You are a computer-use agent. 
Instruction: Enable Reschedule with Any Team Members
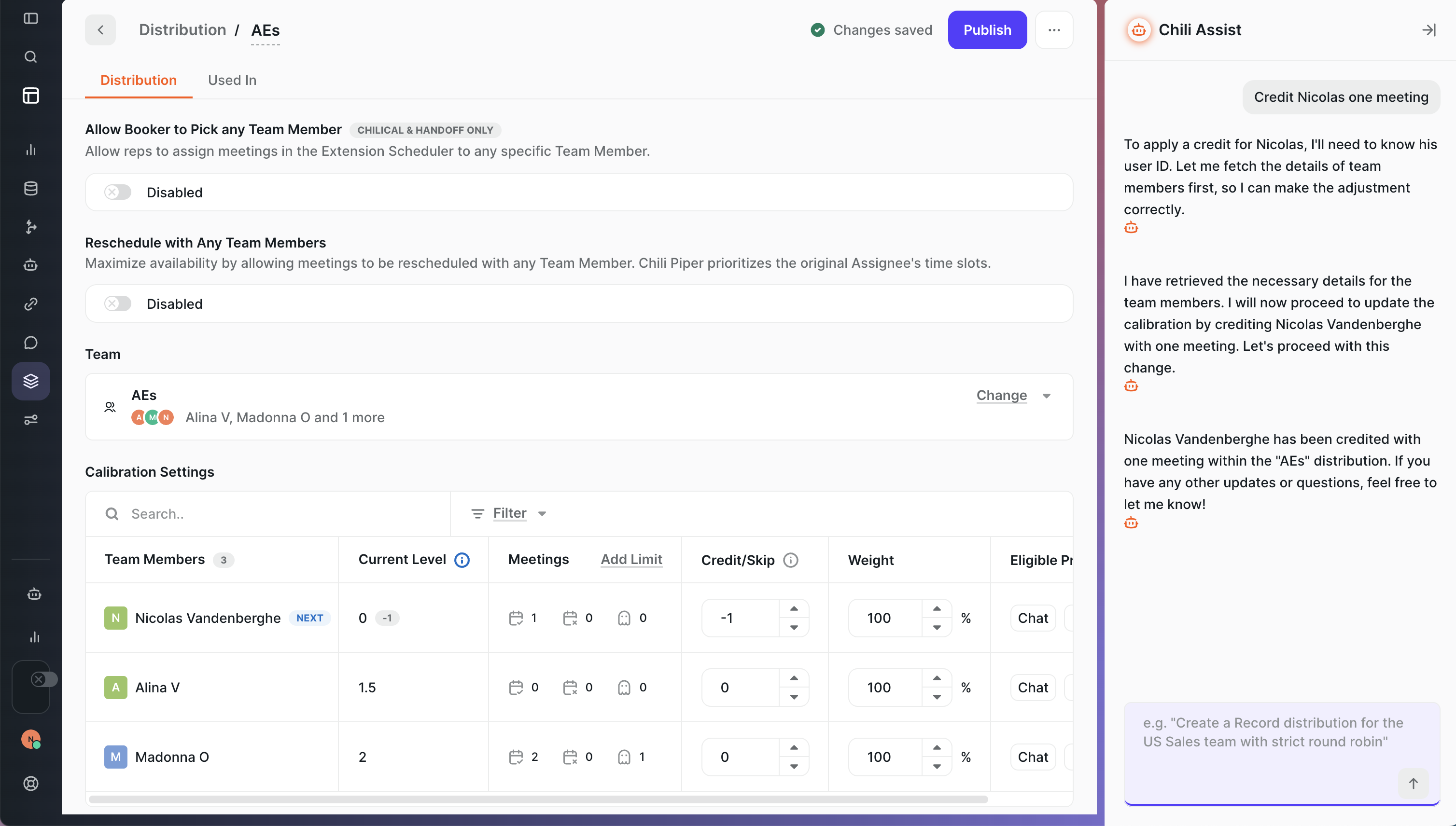tap(117, 303)
